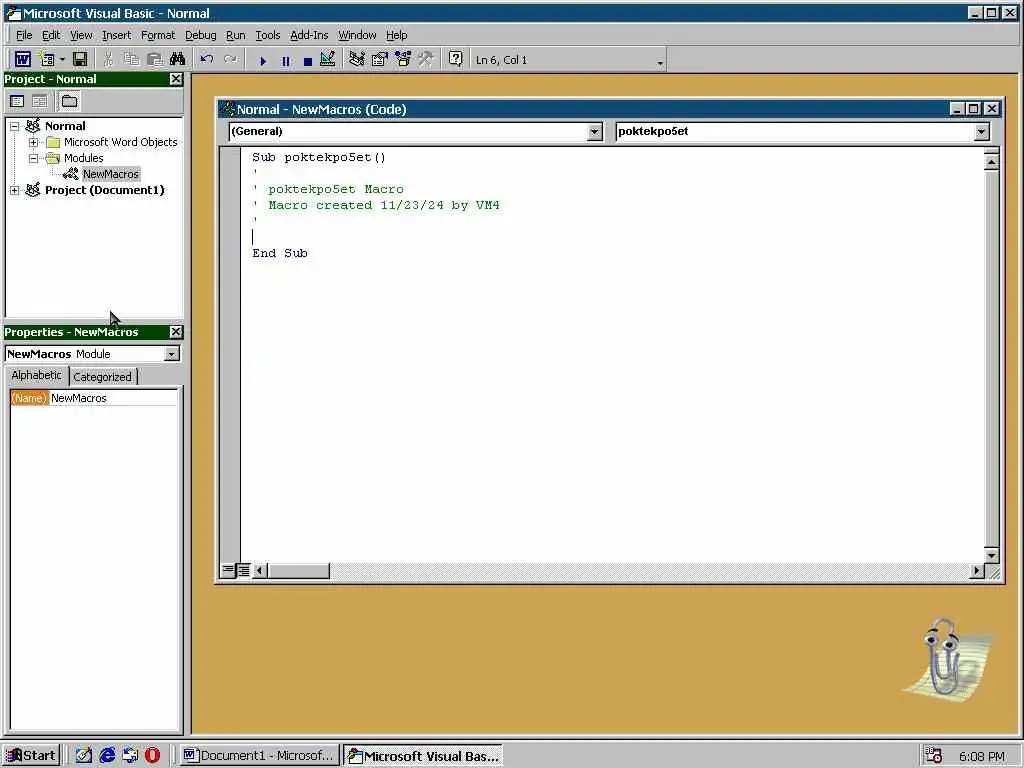Toggle Full Module View button in code window
This screenshot has height=768, width=1024.
point(244,570)
